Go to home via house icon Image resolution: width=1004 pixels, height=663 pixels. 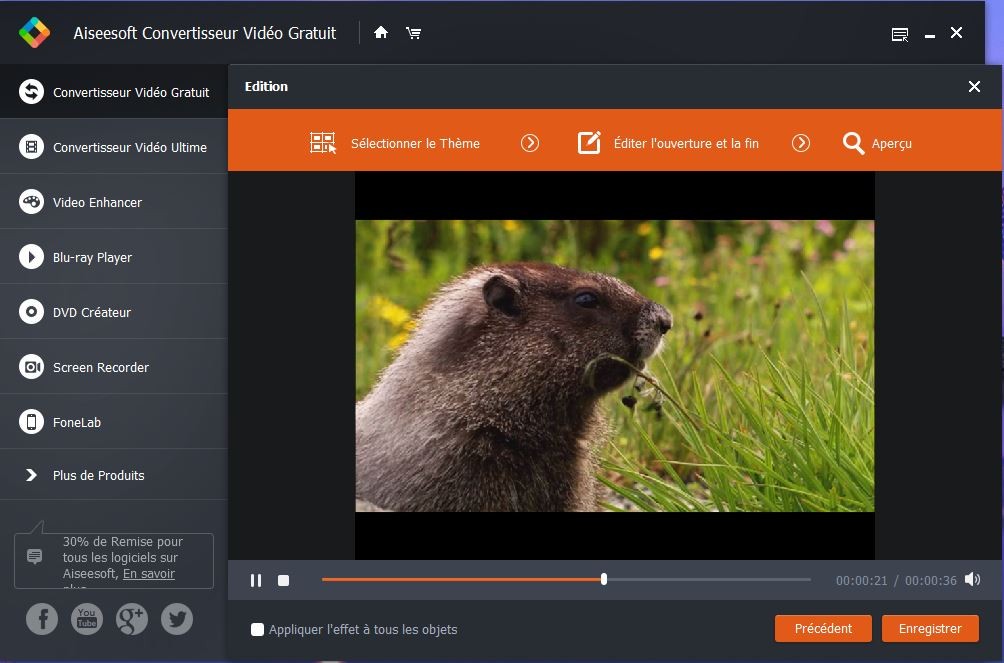(x=381, y=33)
